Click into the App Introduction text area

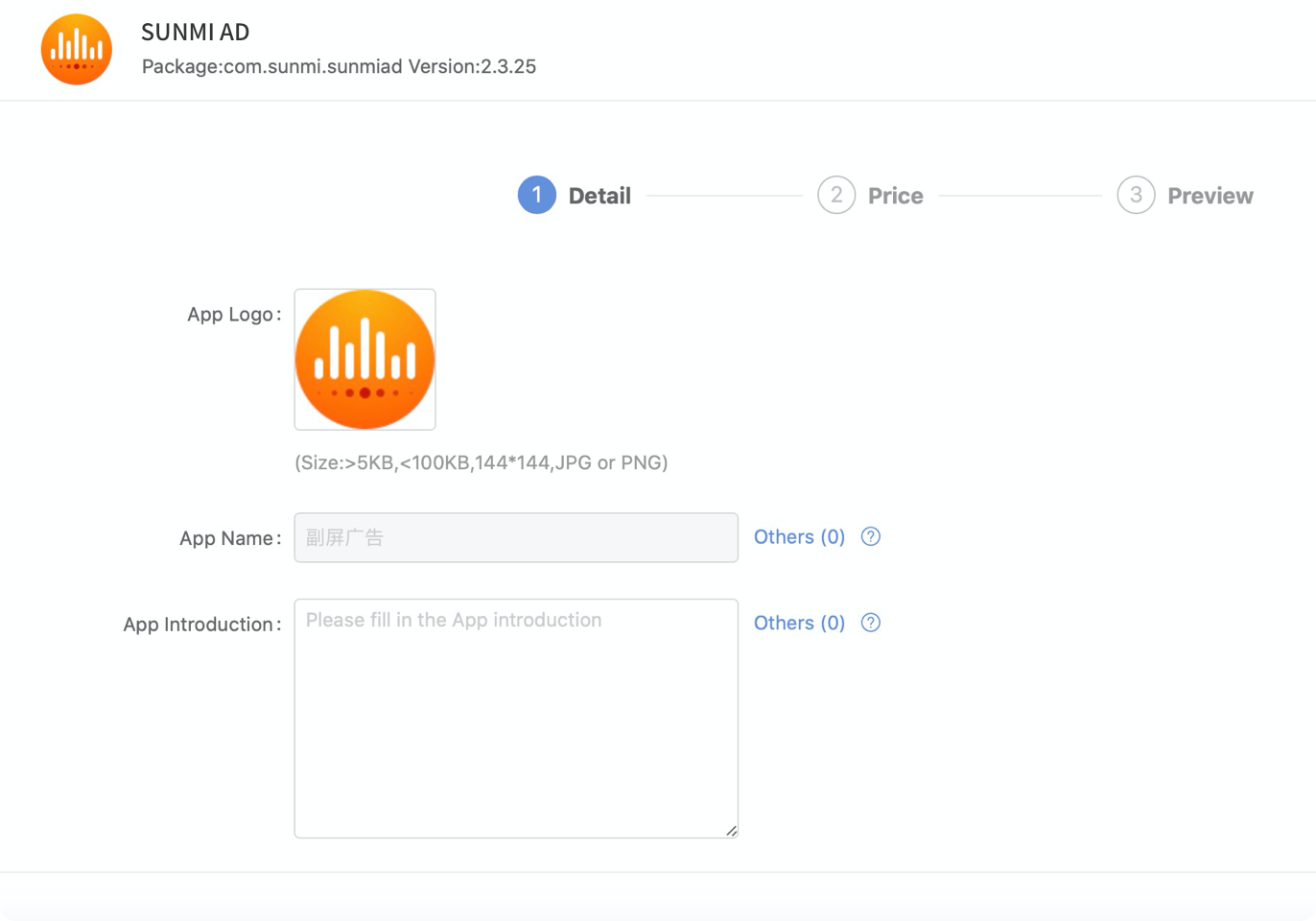516,718
